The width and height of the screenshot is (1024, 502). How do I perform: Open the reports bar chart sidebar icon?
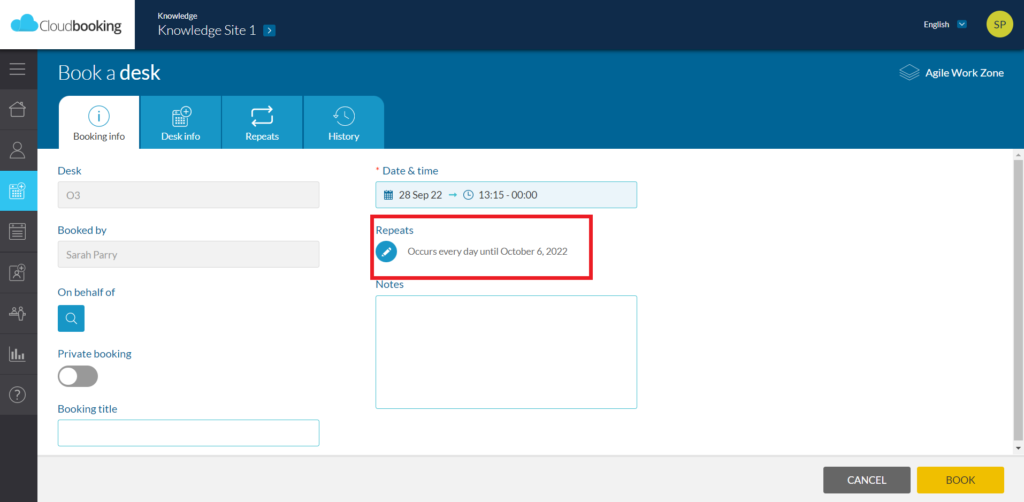[x=18, y=354]
